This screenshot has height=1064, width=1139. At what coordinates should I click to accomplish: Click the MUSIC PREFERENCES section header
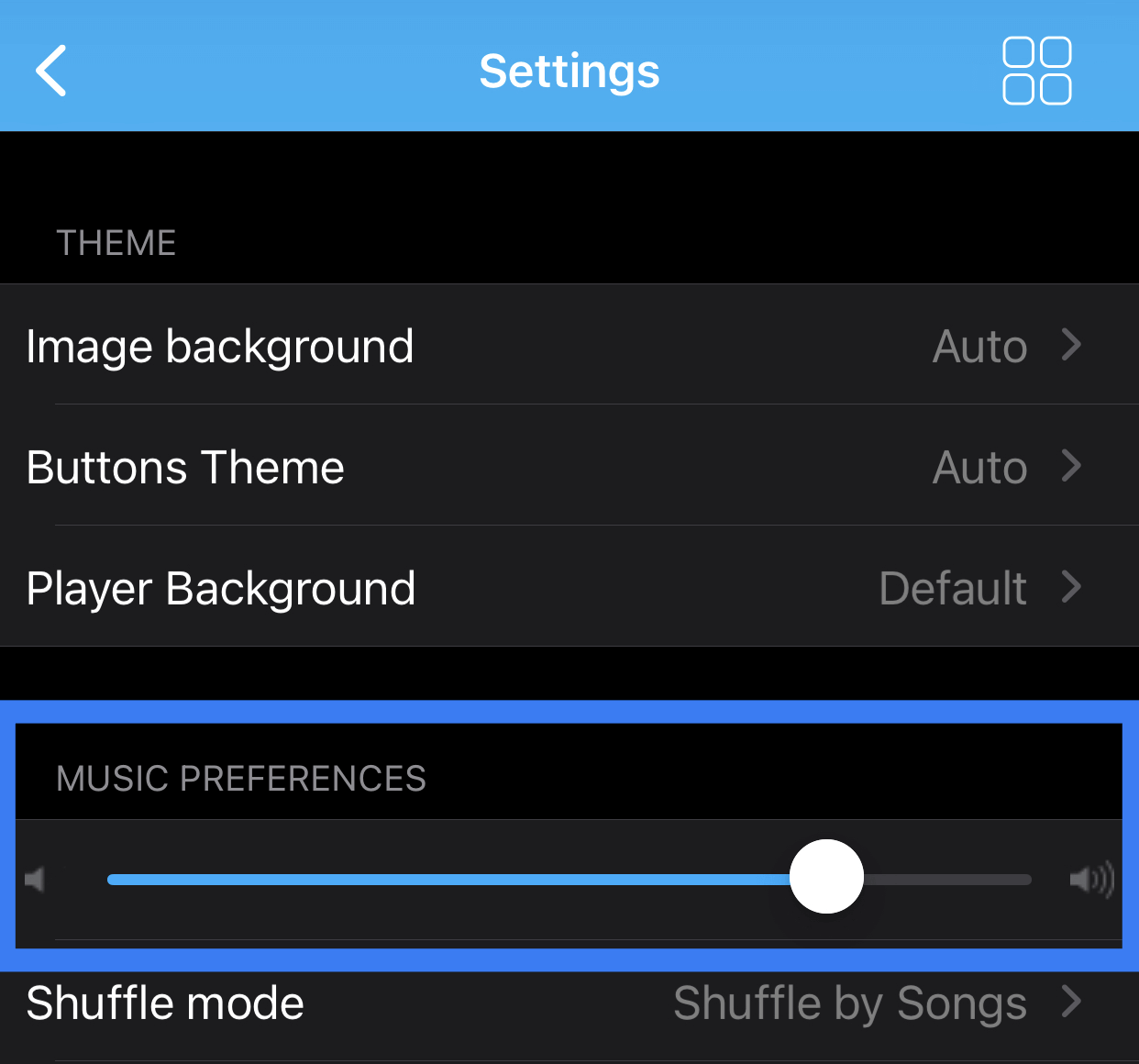(241, 778)
